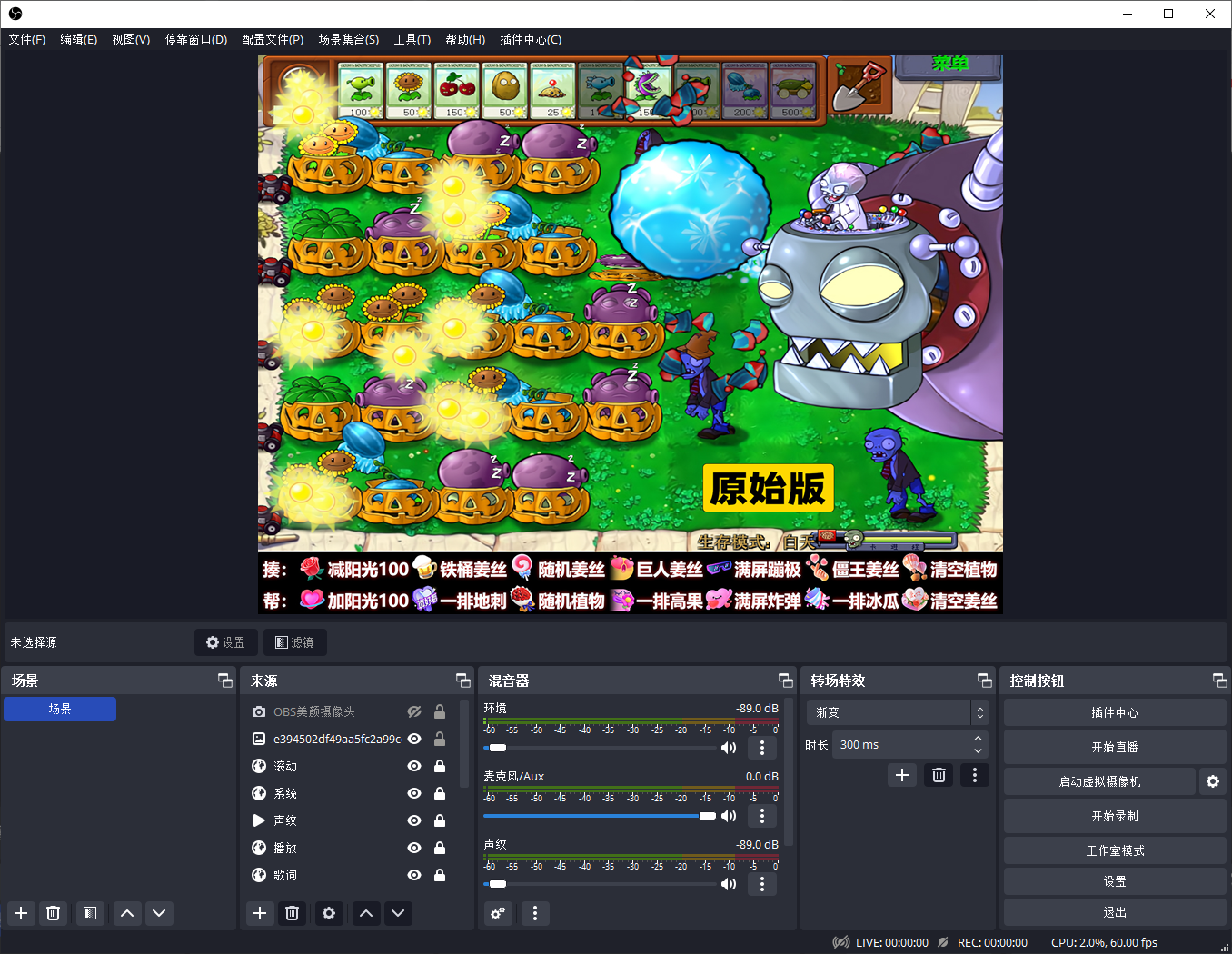This screenshot has height=954, width=1232.
Task: Open the 场景集合(S) menu
Action: (x=348, y=39)
